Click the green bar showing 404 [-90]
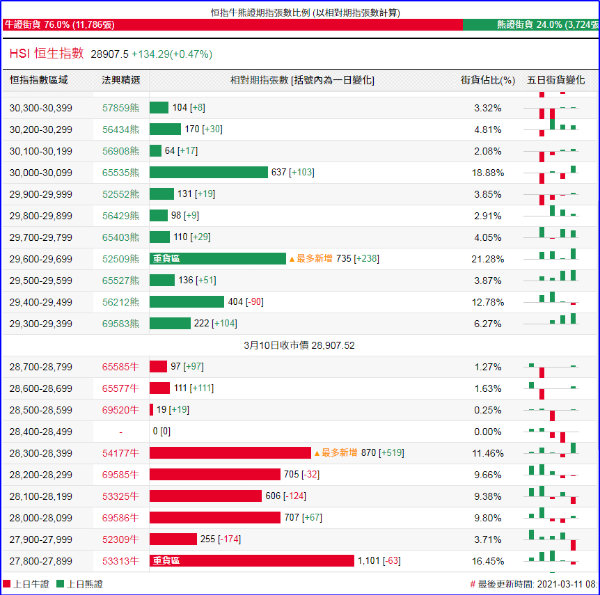Image resolution: width=600 pixels, height=595 pixels. tap(187, 302)
